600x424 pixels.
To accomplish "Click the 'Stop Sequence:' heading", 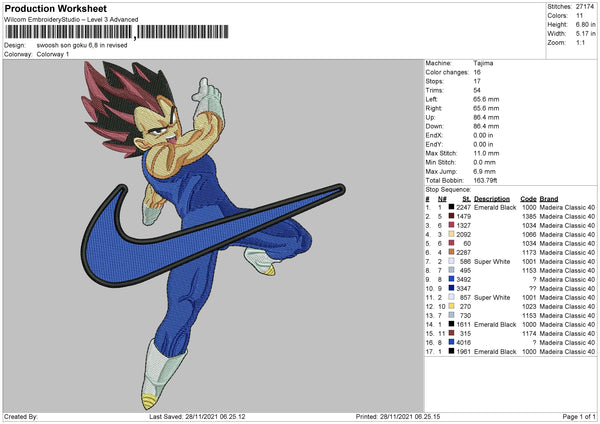I will (448, 189).
